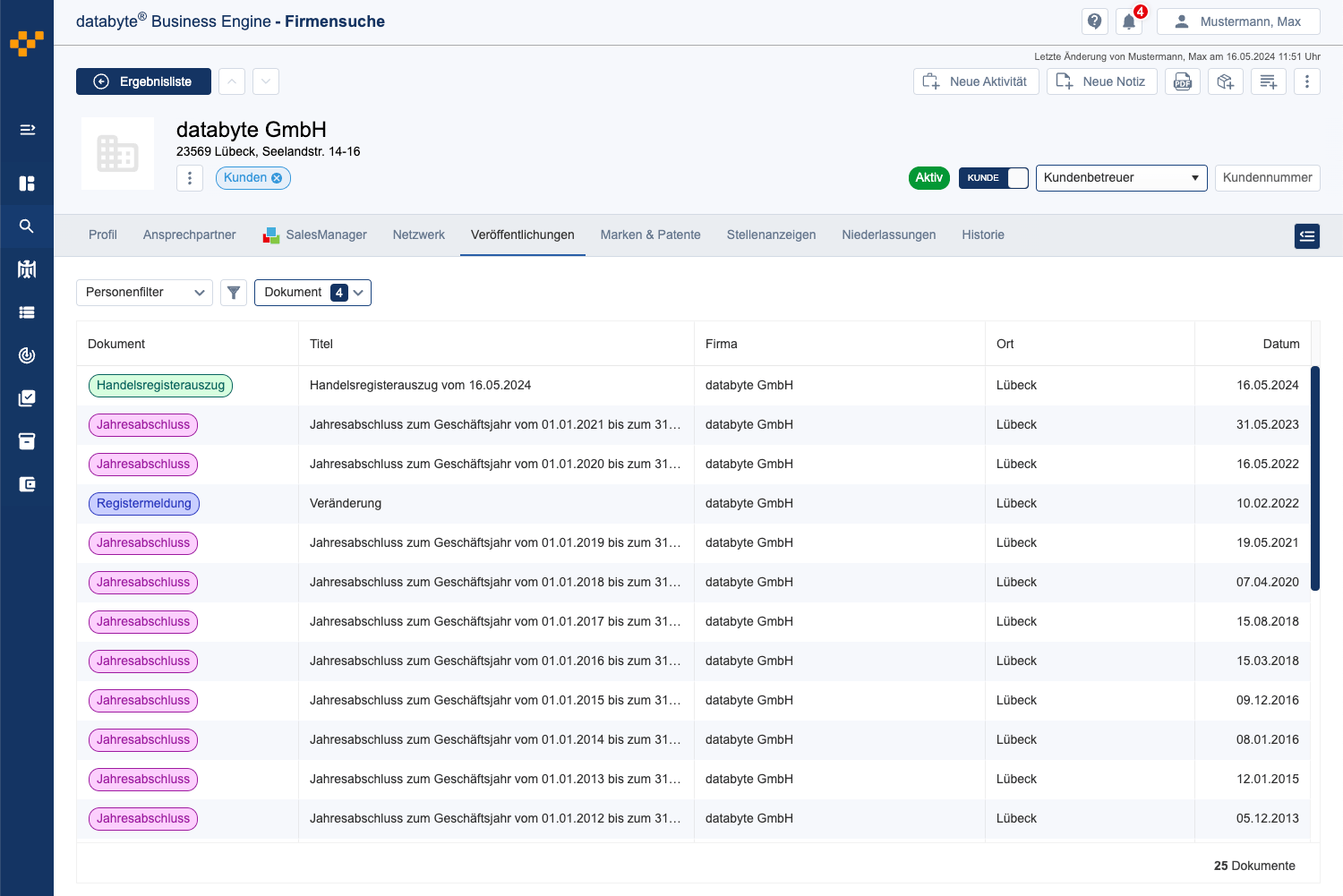The width and height of the screenshot is (1343, 896).
Task: Switch to the Ansprechpartner tab
Action: coord(189,235)
